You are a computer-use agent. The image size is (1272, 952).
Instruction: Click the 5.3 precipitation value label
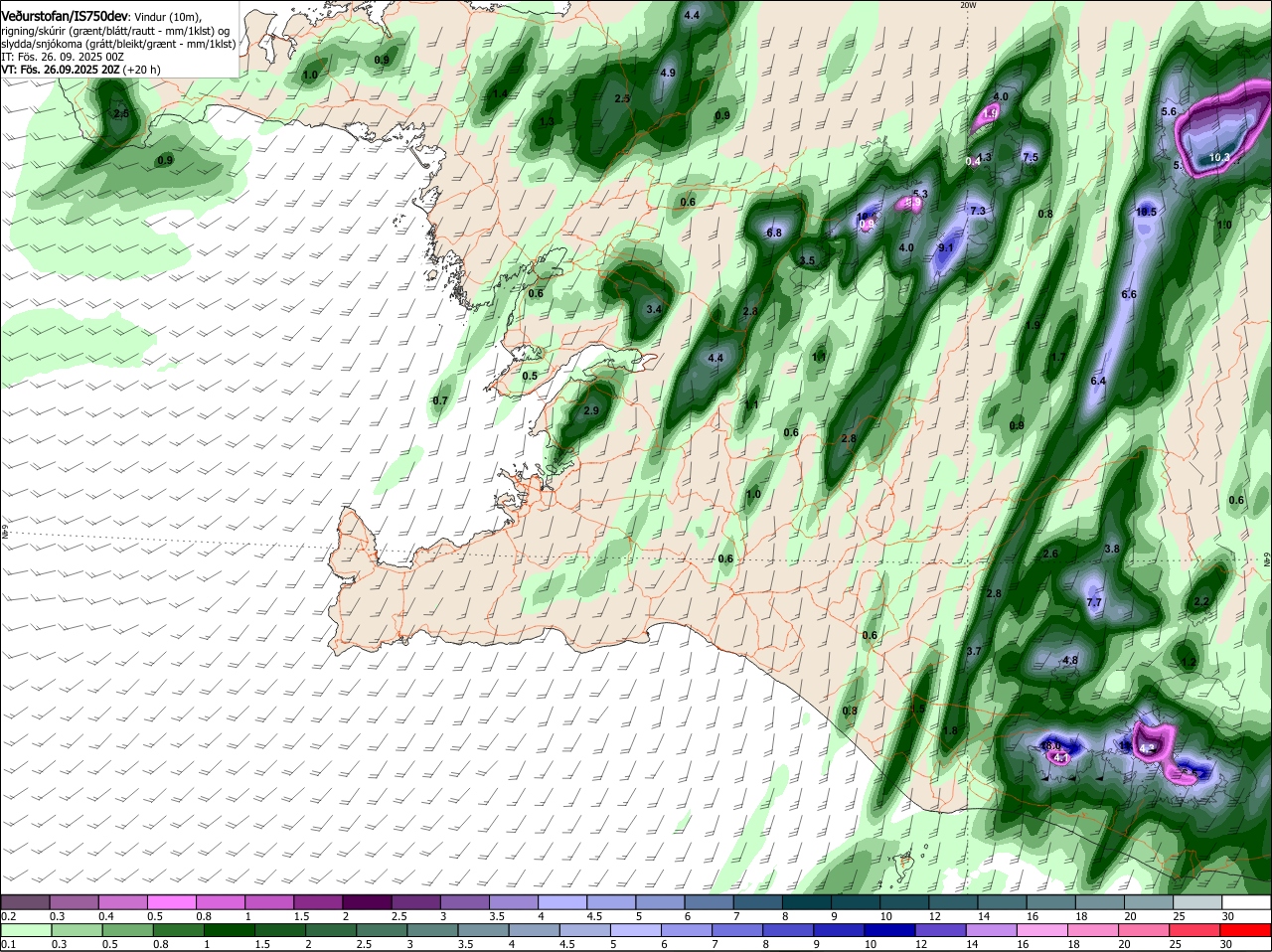point(920,194)
